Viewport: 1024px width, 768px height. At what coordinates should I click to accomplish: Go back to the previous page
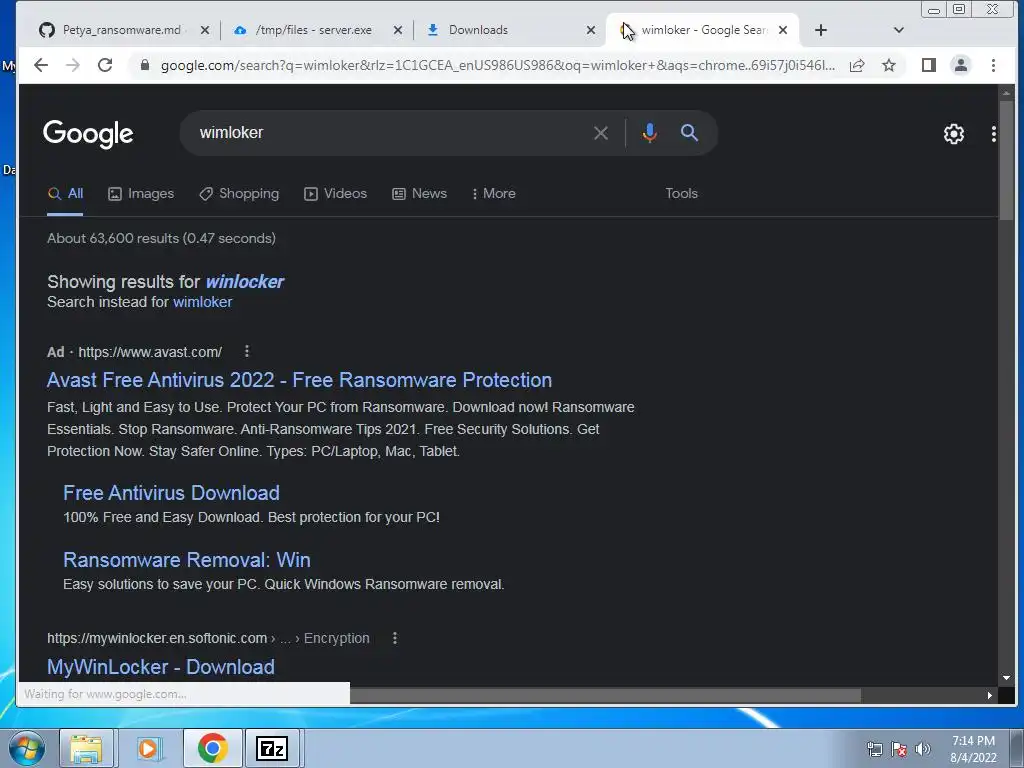(x=40, y=65)
